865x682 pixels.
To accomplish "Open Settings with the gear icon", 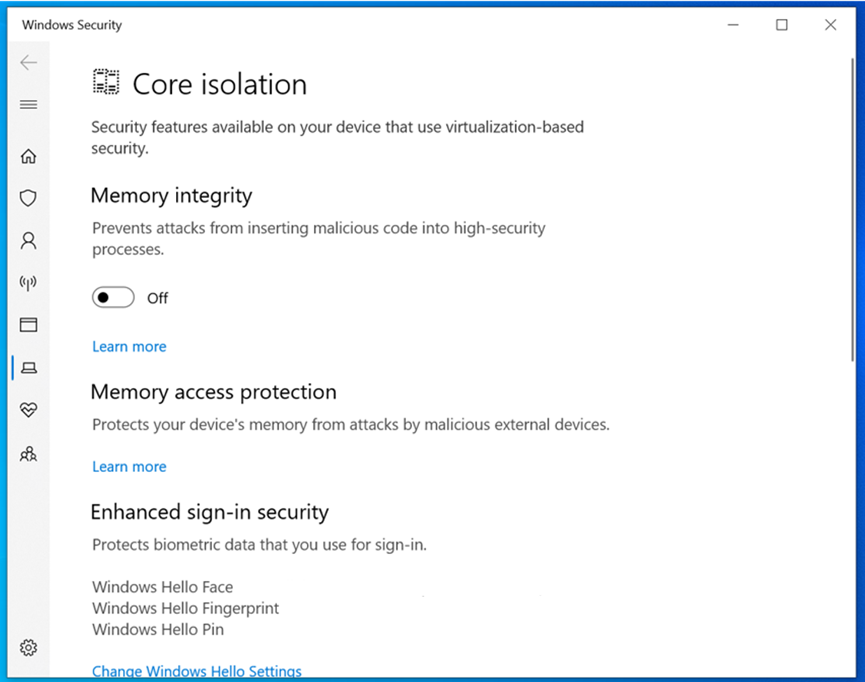I will (29, 647).
